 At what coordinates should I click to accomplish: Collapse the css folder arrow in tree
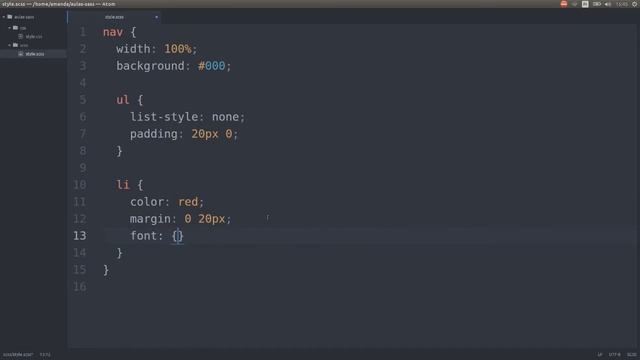(9, 28)
